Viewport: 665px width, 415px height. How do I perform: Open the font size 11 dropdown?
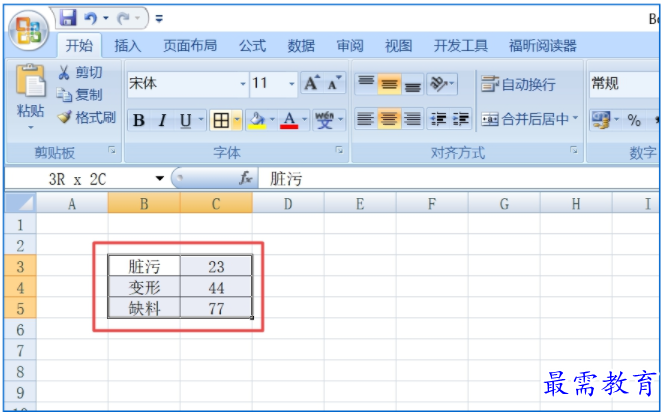click(292, 84)
